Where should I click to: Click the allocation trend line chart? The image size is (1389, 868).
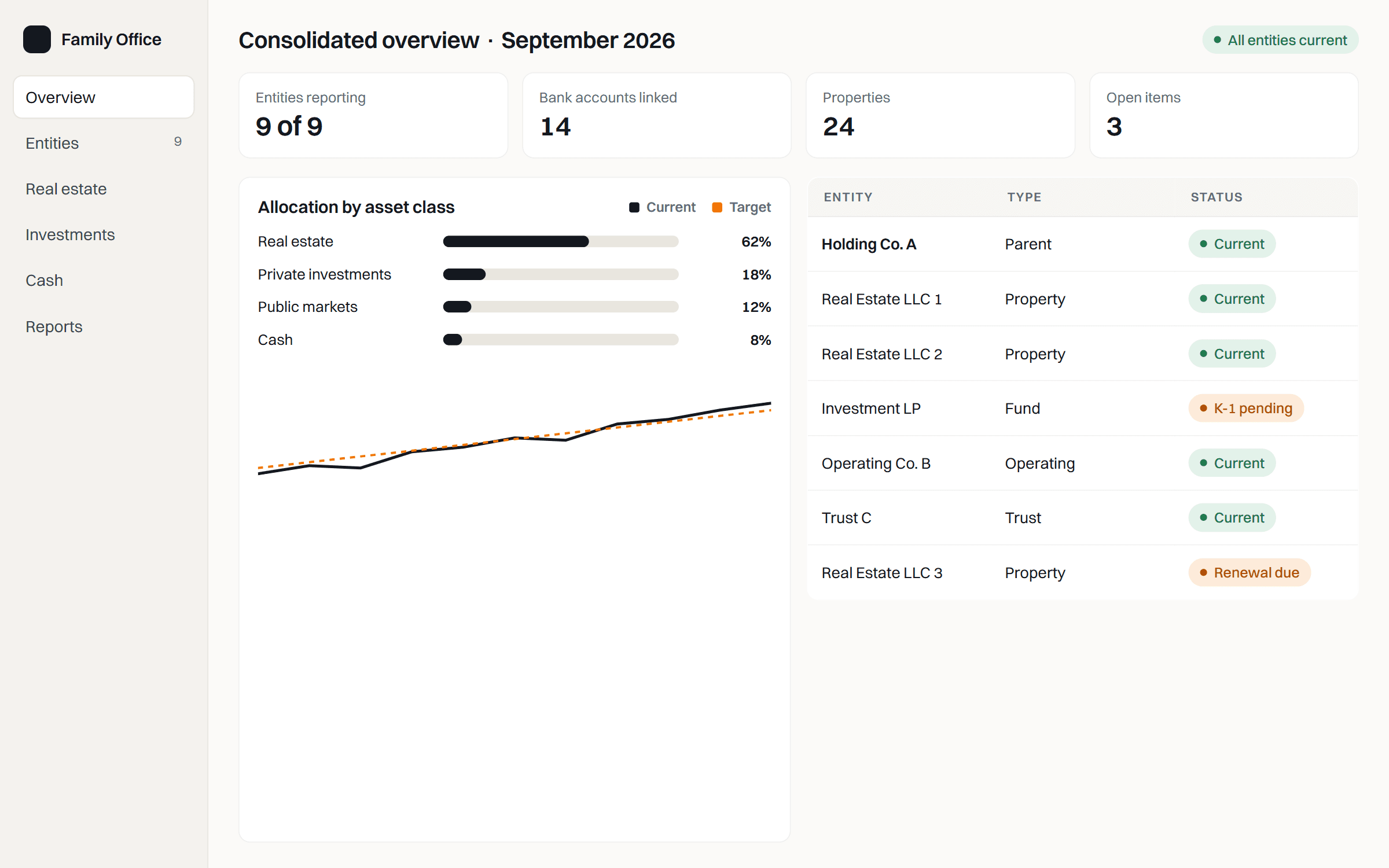[x=515, y=438]
